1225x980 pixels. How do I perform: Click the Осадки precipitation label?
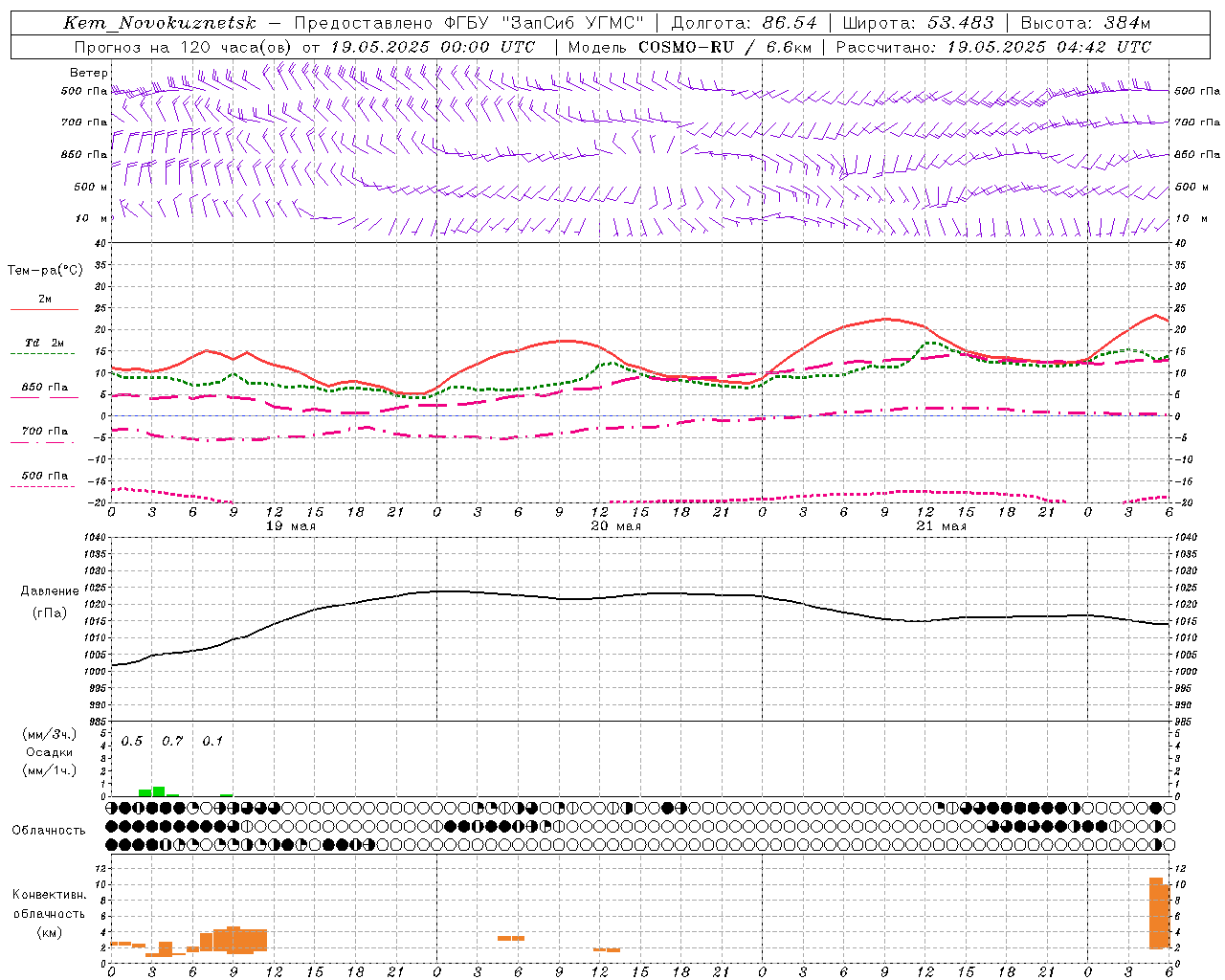(x=51, y=752)
